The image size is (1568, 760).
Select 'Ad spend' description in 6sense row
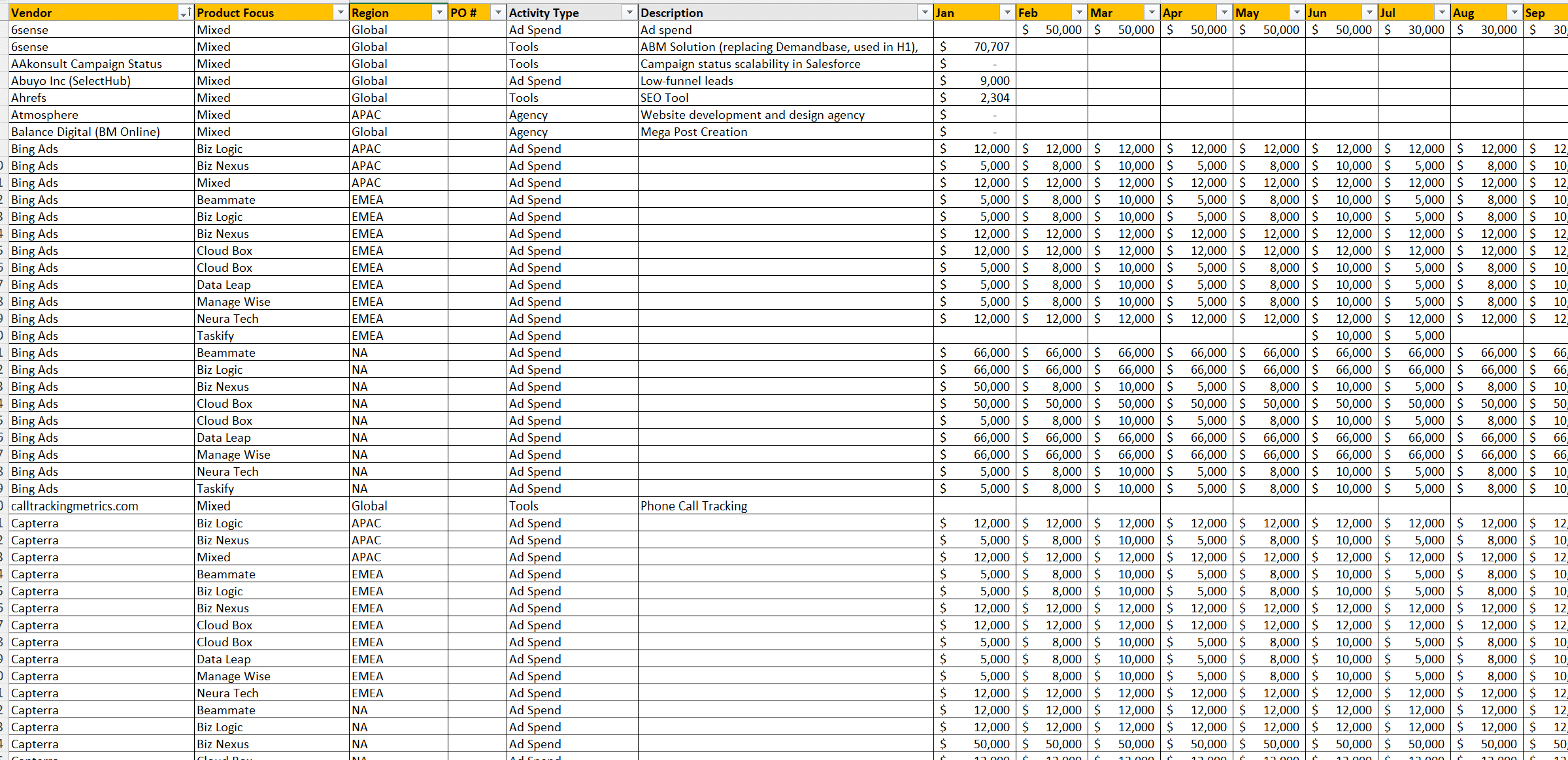(786, 29)
